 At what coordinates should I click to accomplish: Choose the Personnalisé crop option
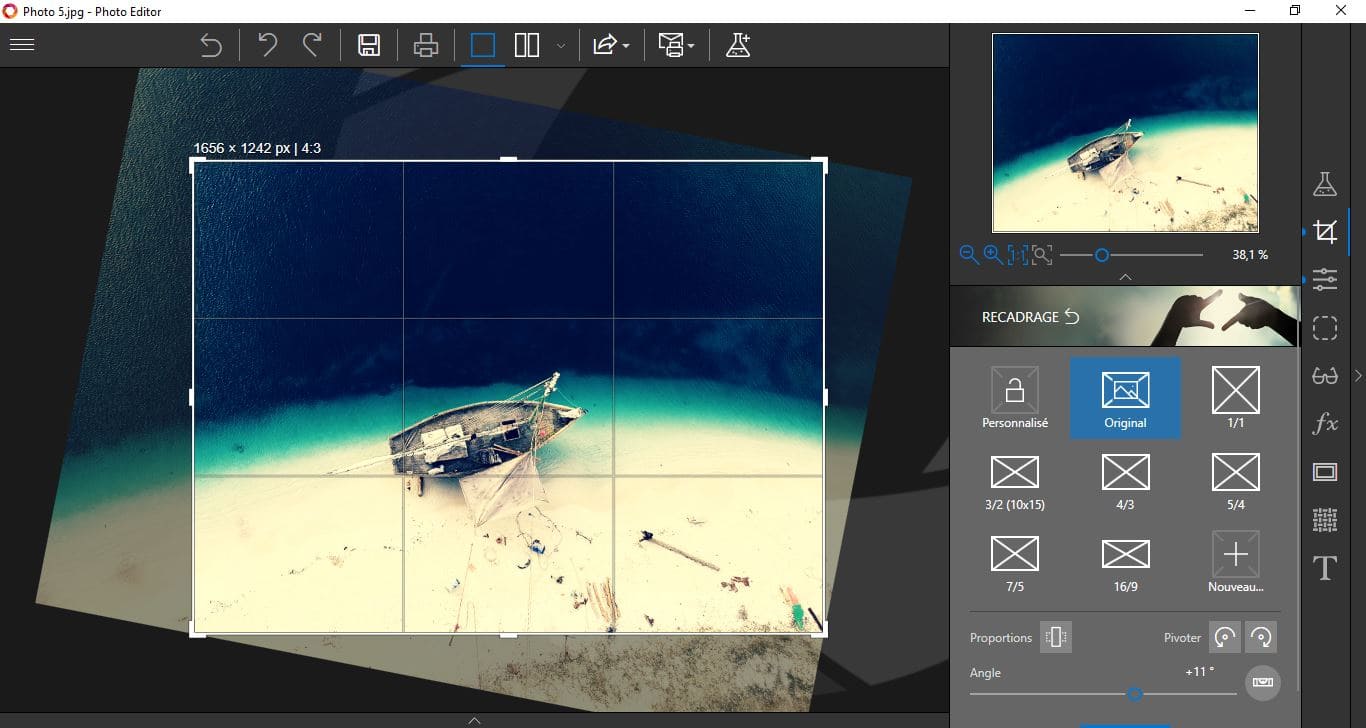pos(1015,398)
